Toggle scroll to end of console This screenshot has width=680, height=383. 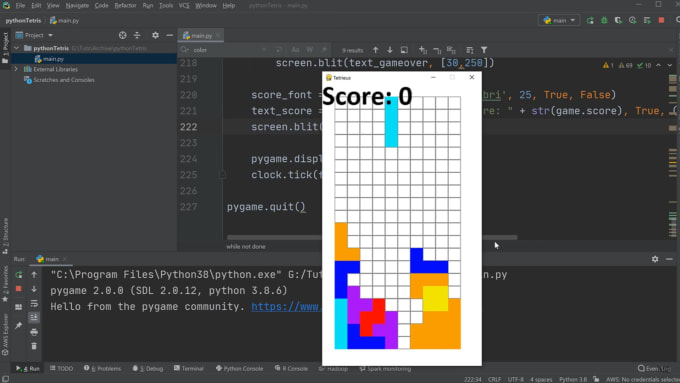pos(34,318)
